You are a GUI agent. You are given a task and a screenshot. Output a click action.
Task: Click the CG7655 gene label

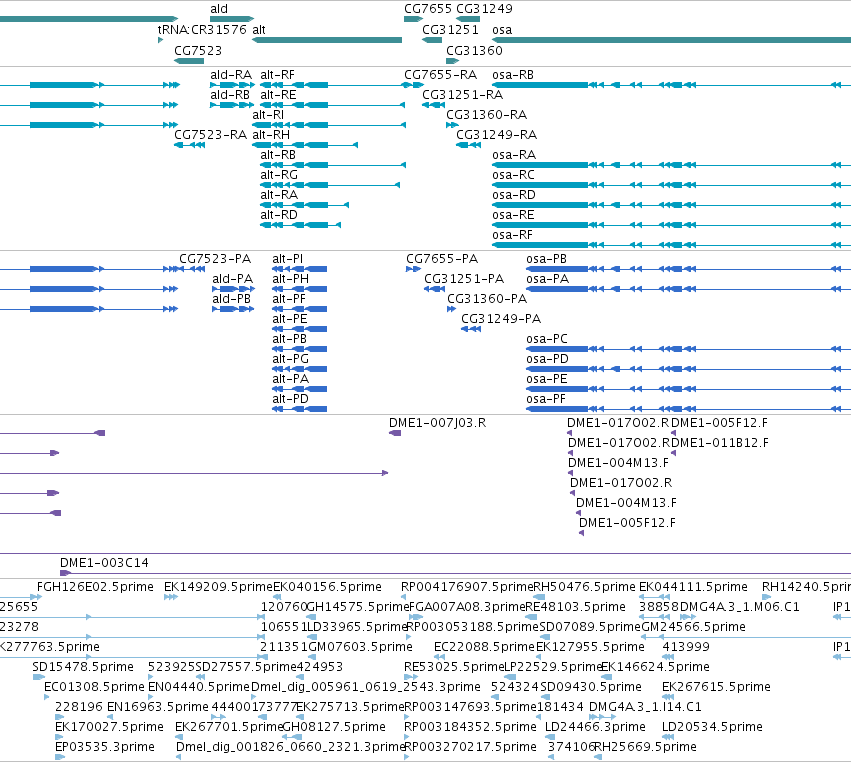(428, 9)
